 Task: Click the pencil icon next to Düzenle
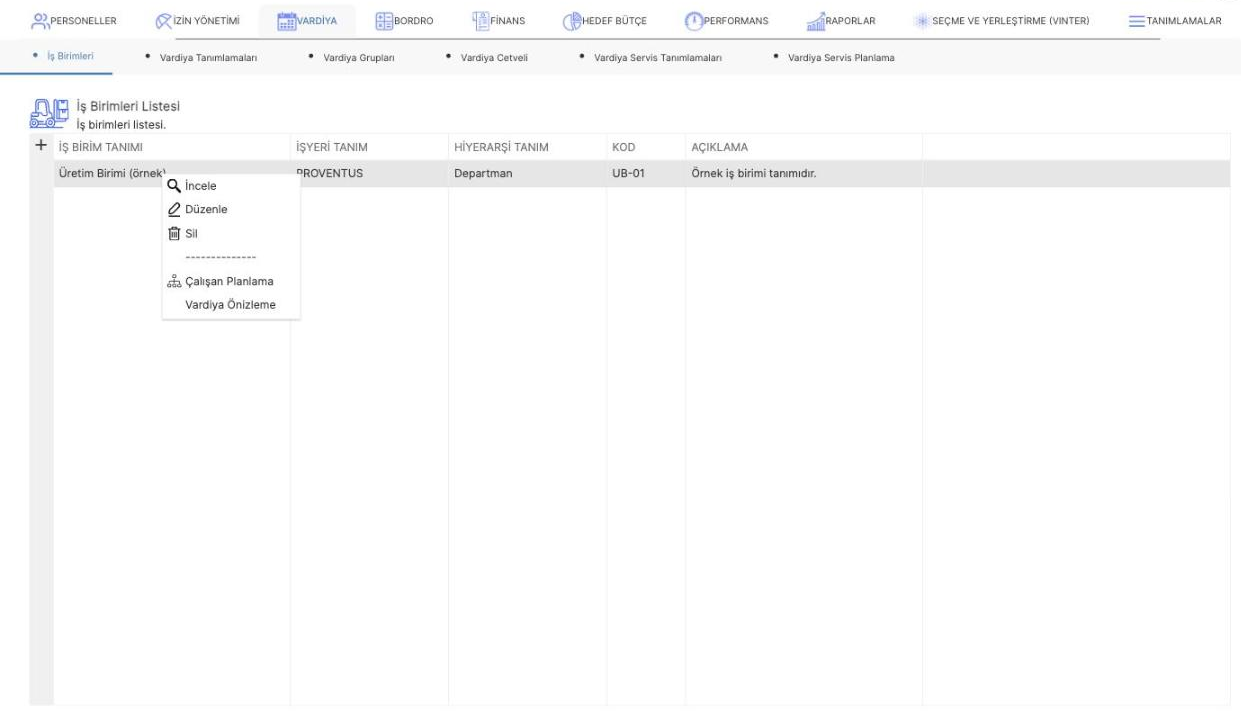point(174,209)
